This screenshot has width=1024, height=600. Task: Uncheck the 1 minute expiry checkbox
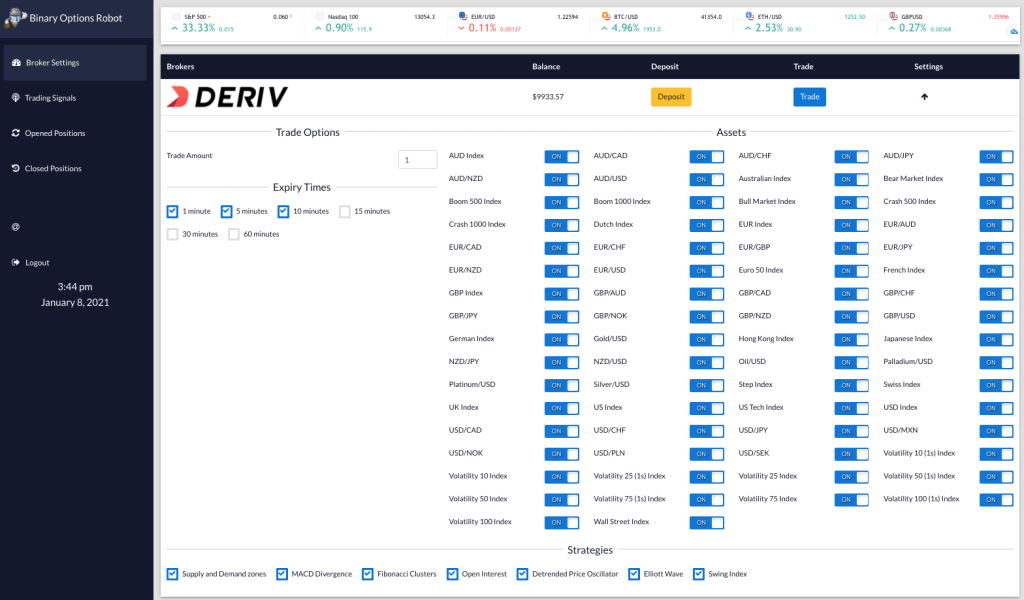[172, 212]
